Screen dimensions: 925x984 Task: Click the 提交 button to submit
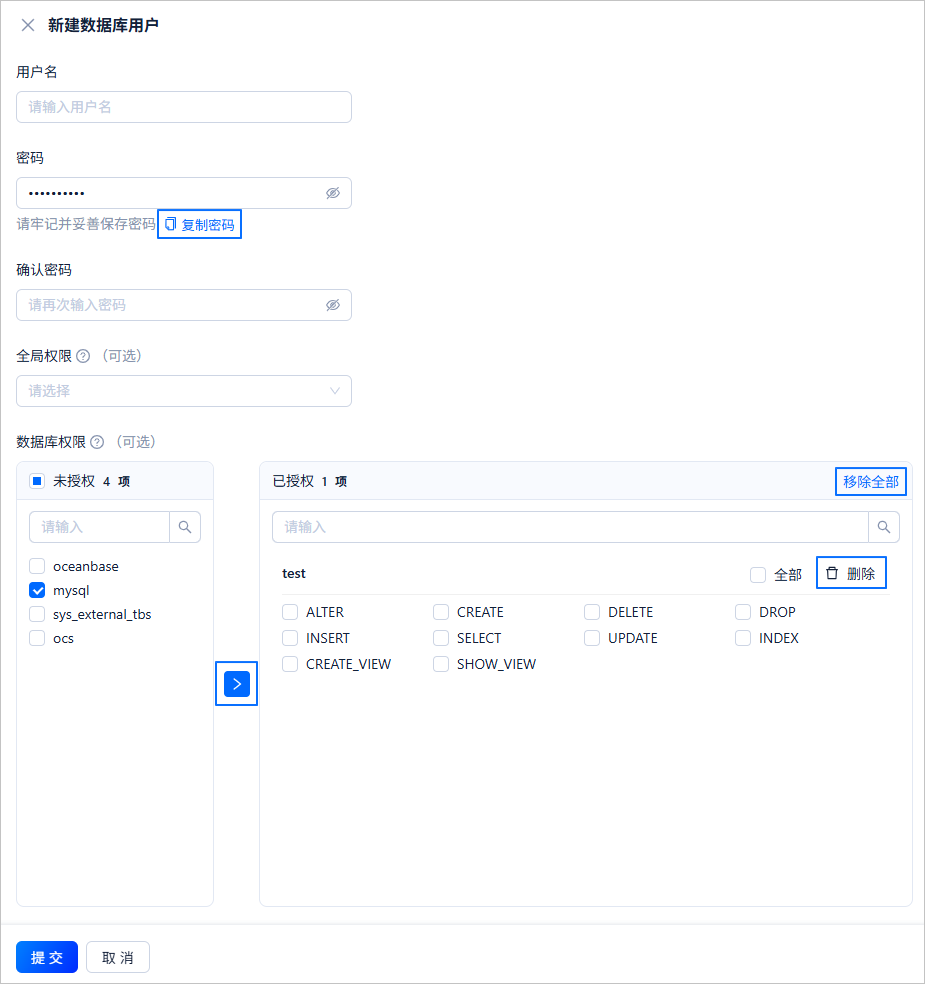point(46,957)
